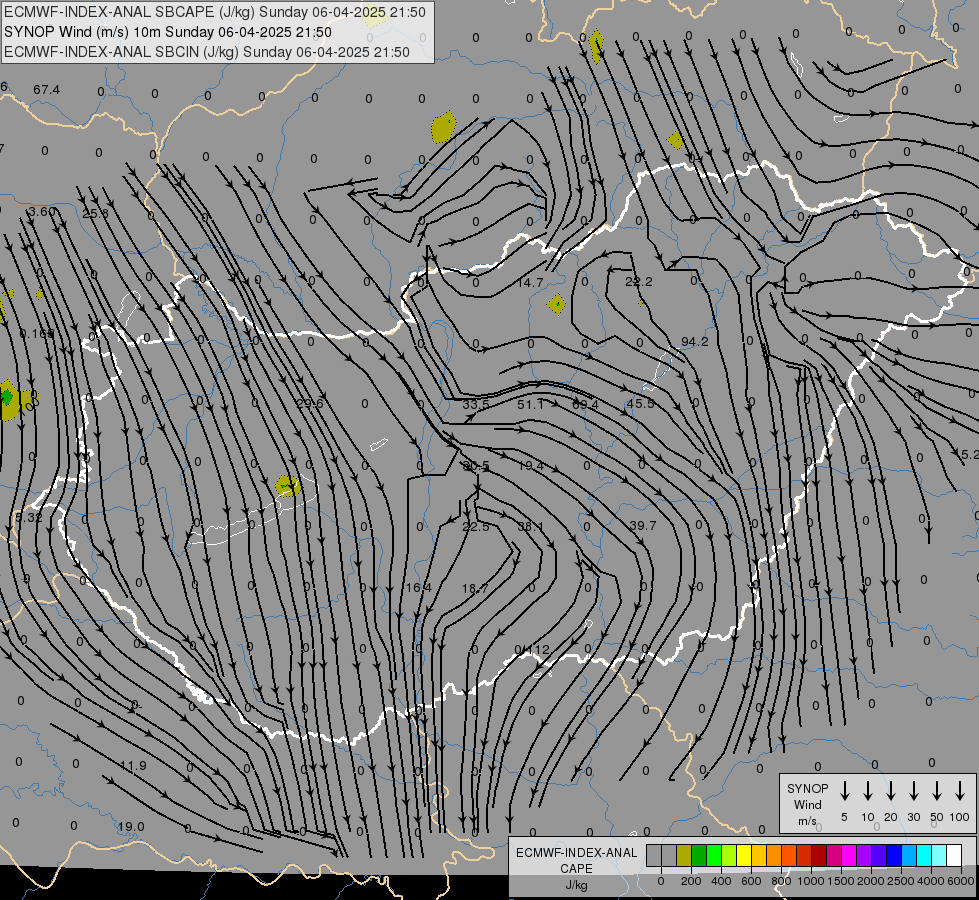Click the ECMWF-INDEX-ANAL CAPE legend title
This screenshot has width=979, height=900.
[576, 860]
